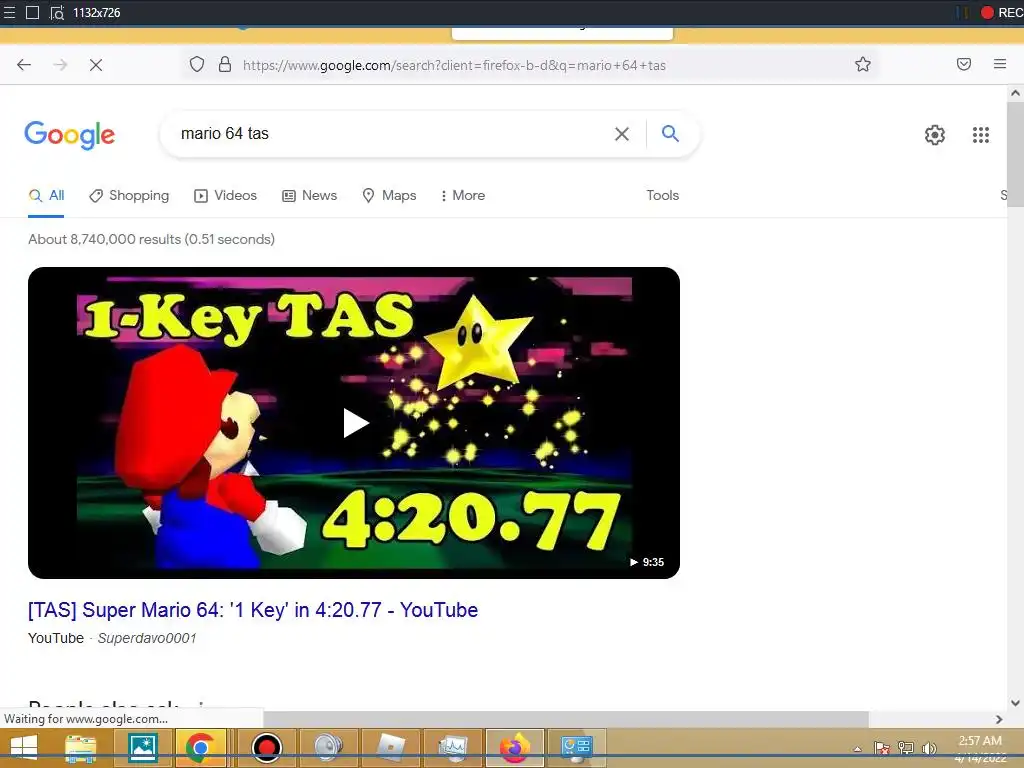Image resolution: width=1024 pixels, height=768 pixels.
Task: Open the control panel taskbar icon
Action: pos(577,748)
